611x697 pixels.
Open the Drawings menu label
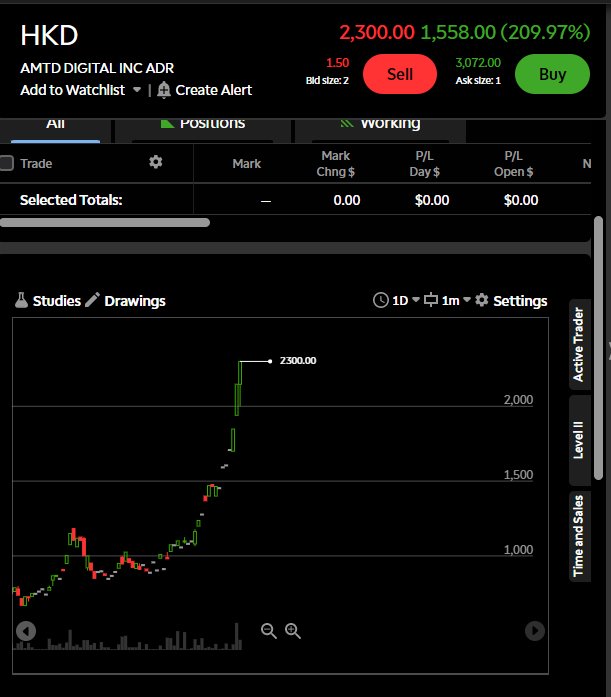coord(135,301)
